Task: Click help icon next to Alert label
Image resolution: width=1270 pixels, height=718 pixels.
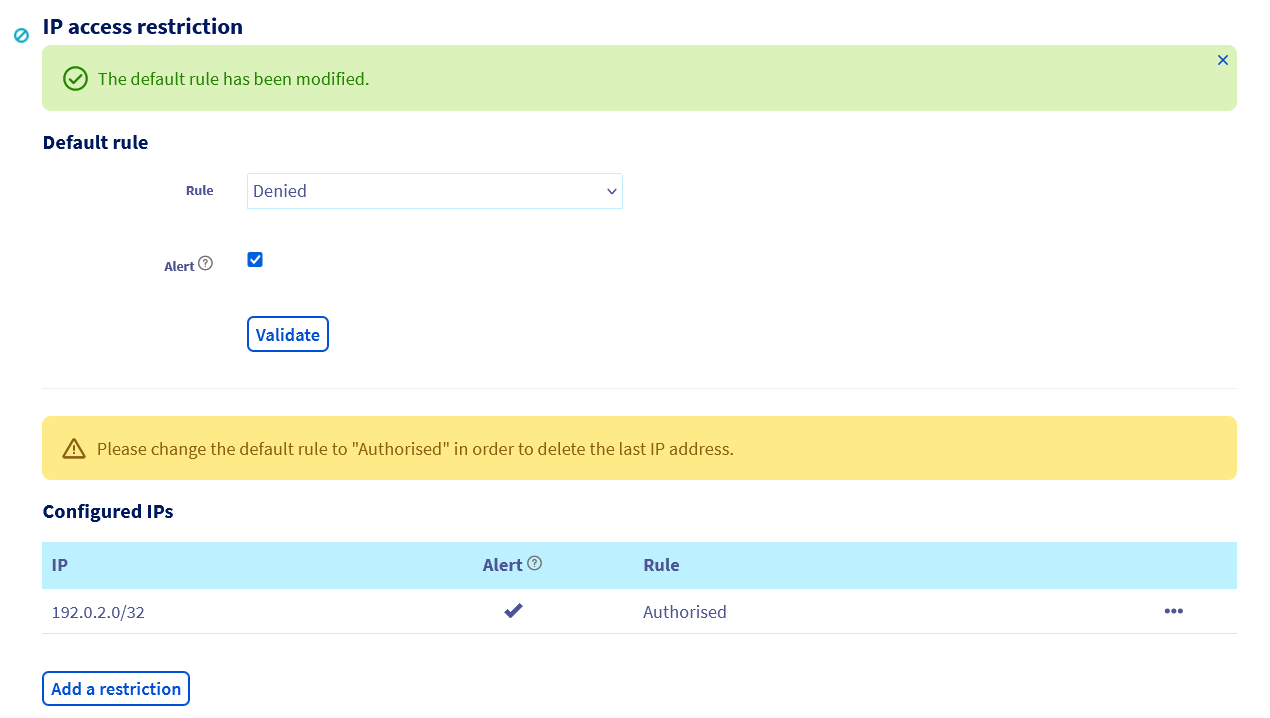Action: (205, 263)
